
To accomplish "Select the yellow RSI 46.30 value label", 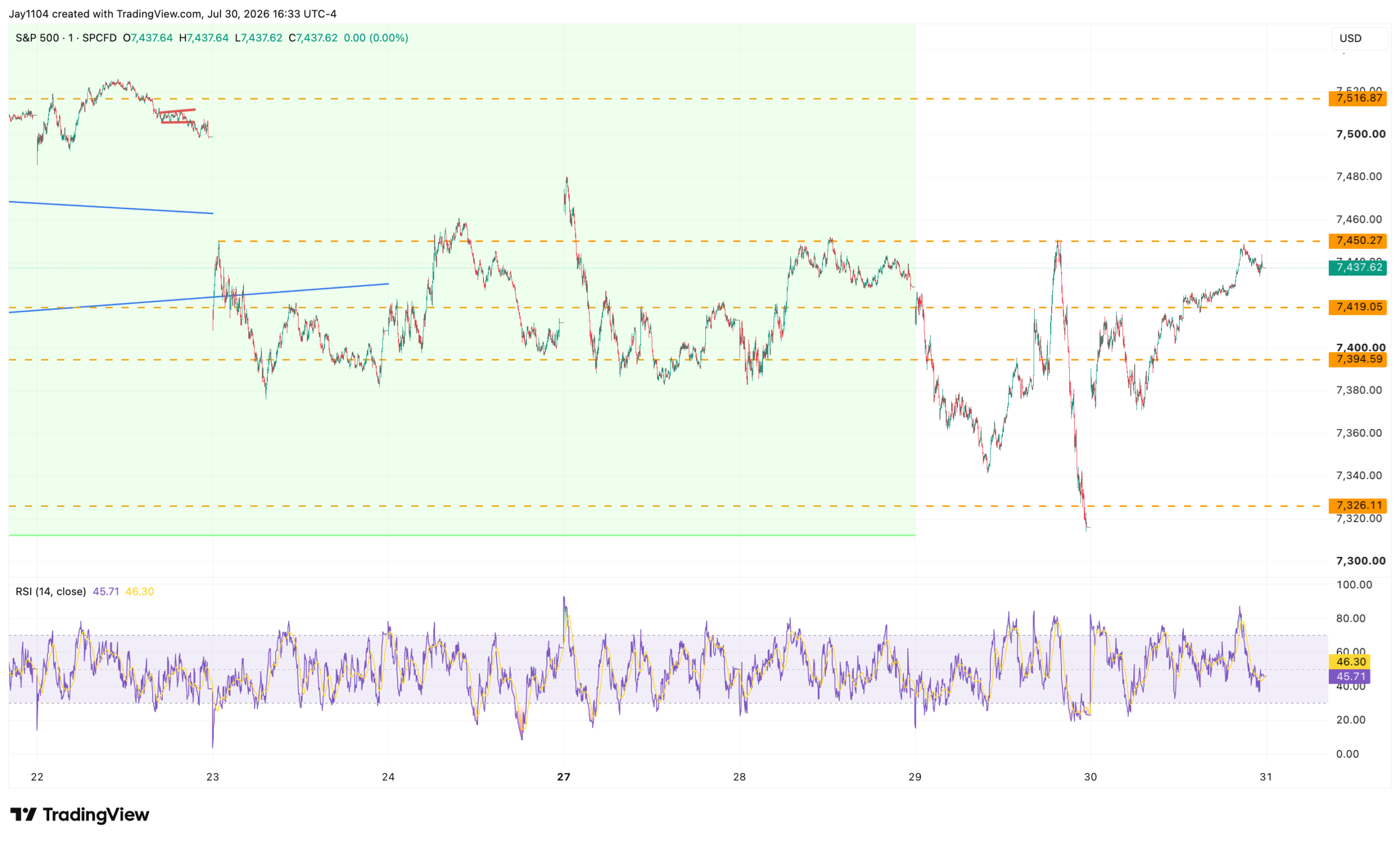I will pyautogui.click(x=1349, y=662).
